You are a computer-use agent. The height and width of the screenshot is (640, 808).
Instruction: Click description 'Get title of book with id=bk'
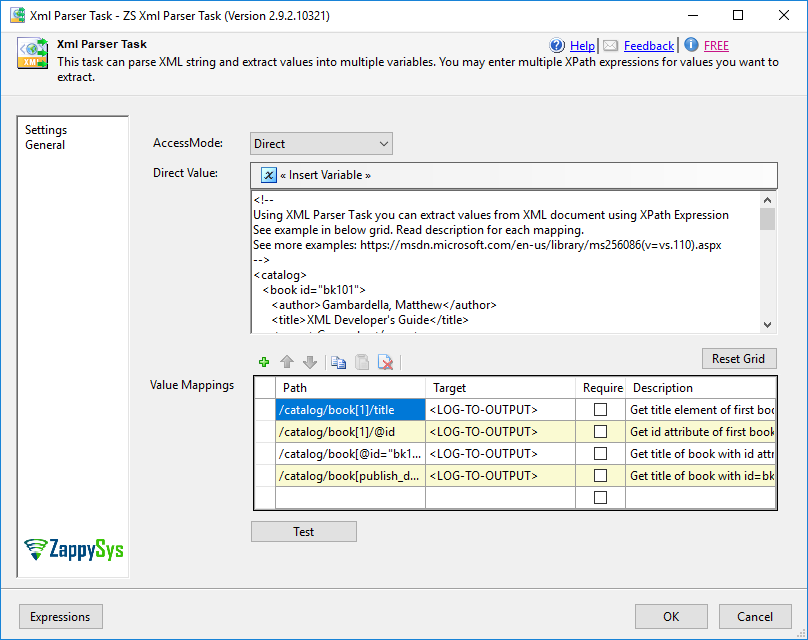701,476
